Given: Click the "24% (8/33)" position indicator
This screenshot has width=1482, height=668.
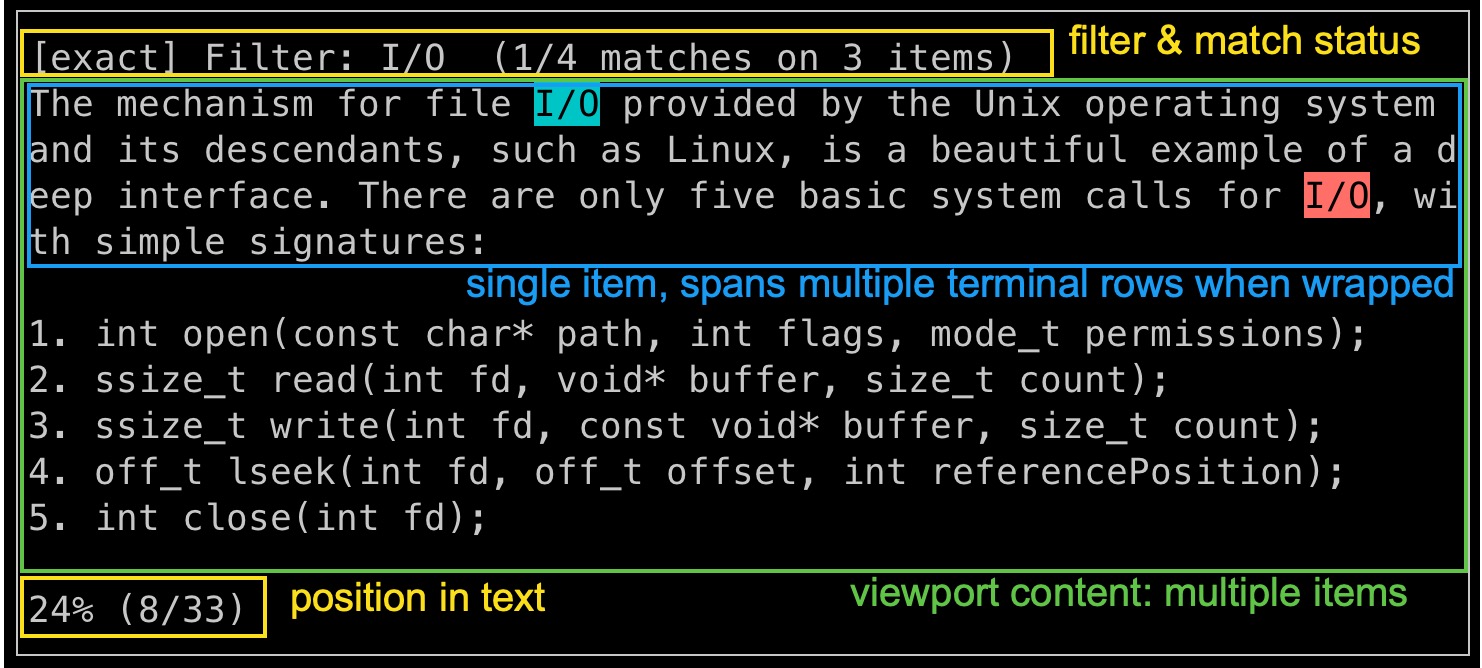Looking at the screenshot, I should pos(138,608).
